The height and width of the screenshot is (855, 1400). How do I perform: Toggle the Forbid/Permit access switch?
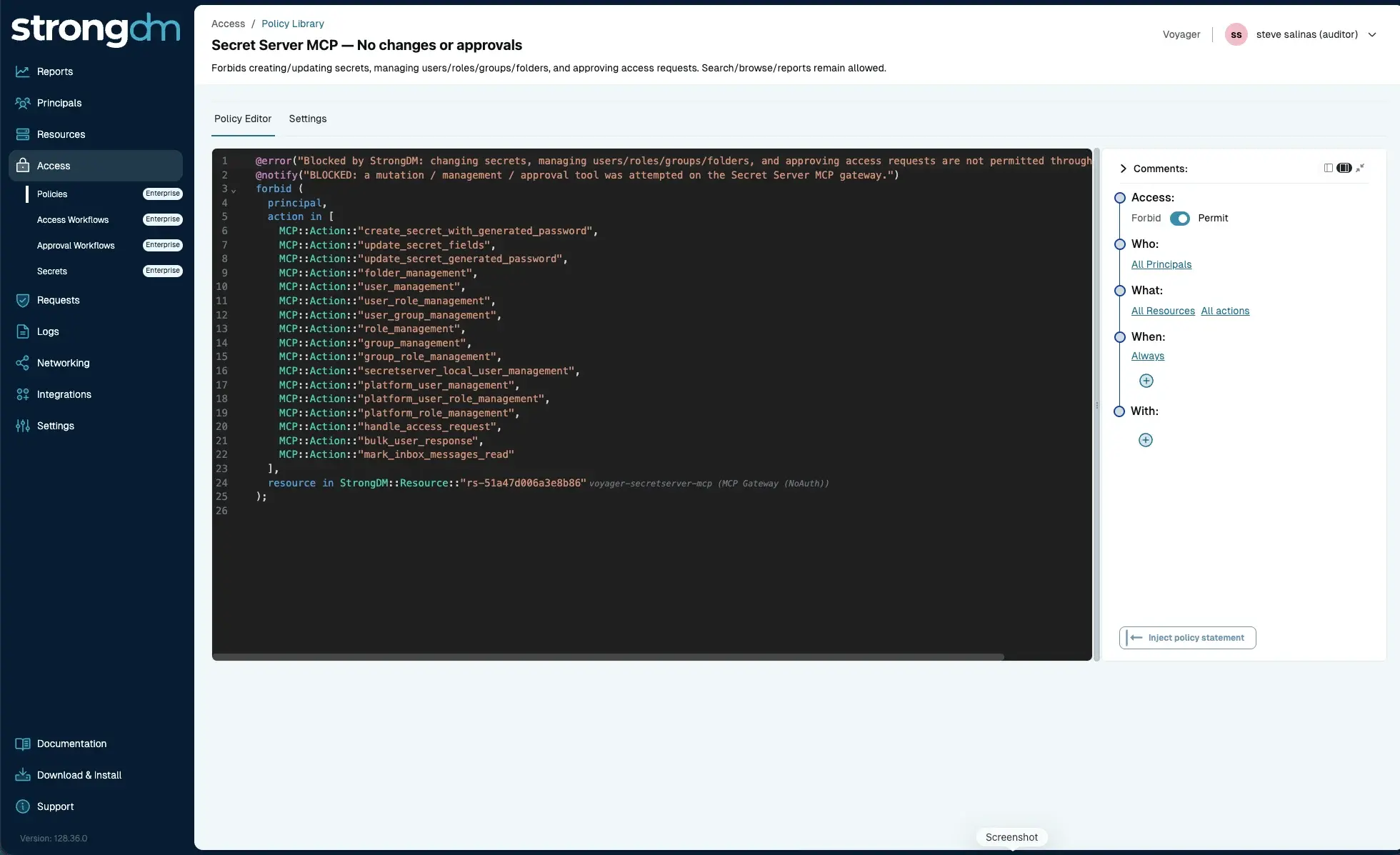click(x=1180, y=219)
